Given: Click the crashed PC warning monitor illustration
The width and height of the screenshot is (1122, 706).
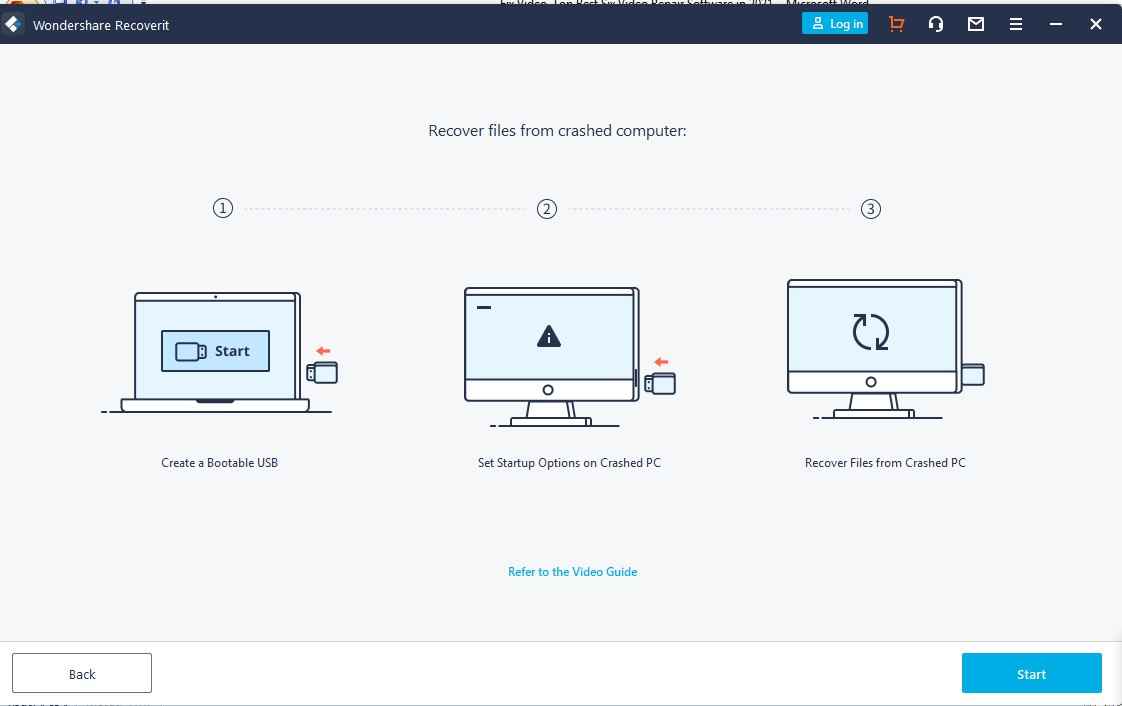Looking at the screenshot, I should pyautogui.click(x=570, y=356).
